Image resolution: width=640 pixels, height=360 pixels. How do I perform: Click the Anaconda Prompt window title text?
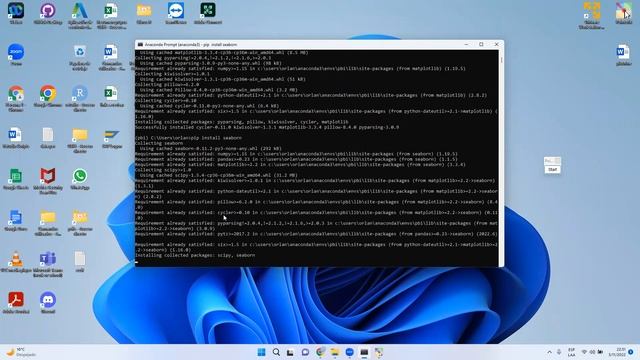point(191,44)
